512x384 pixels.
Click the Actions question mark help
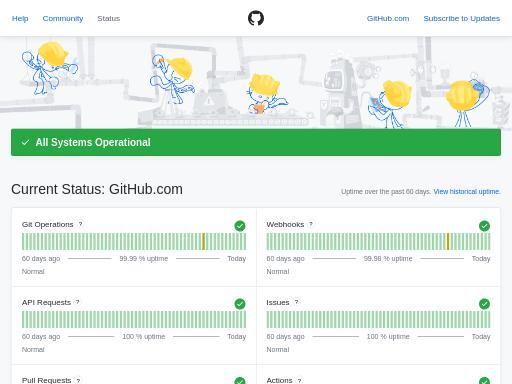click(299, 380)
